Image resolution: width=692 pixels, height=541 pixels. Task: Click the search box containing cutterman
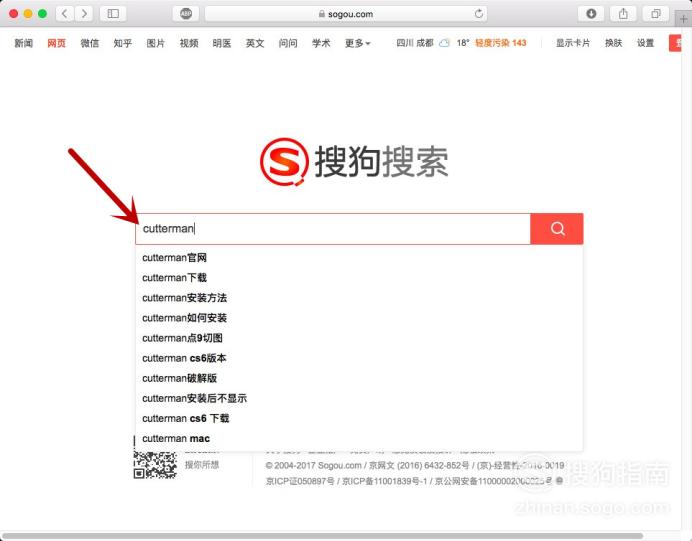click(x=333, y=229)
